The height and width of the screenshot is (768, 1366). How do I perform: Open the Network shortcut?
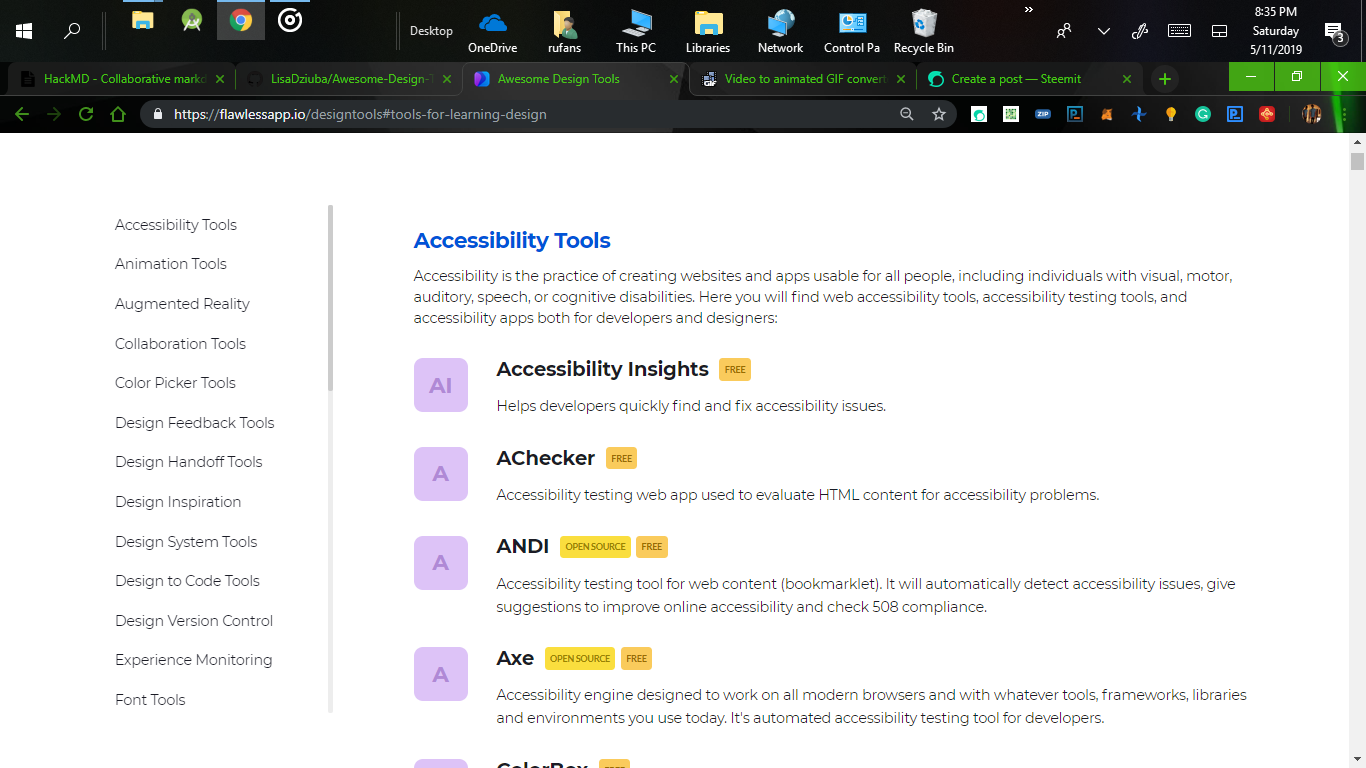coord(780,30)
